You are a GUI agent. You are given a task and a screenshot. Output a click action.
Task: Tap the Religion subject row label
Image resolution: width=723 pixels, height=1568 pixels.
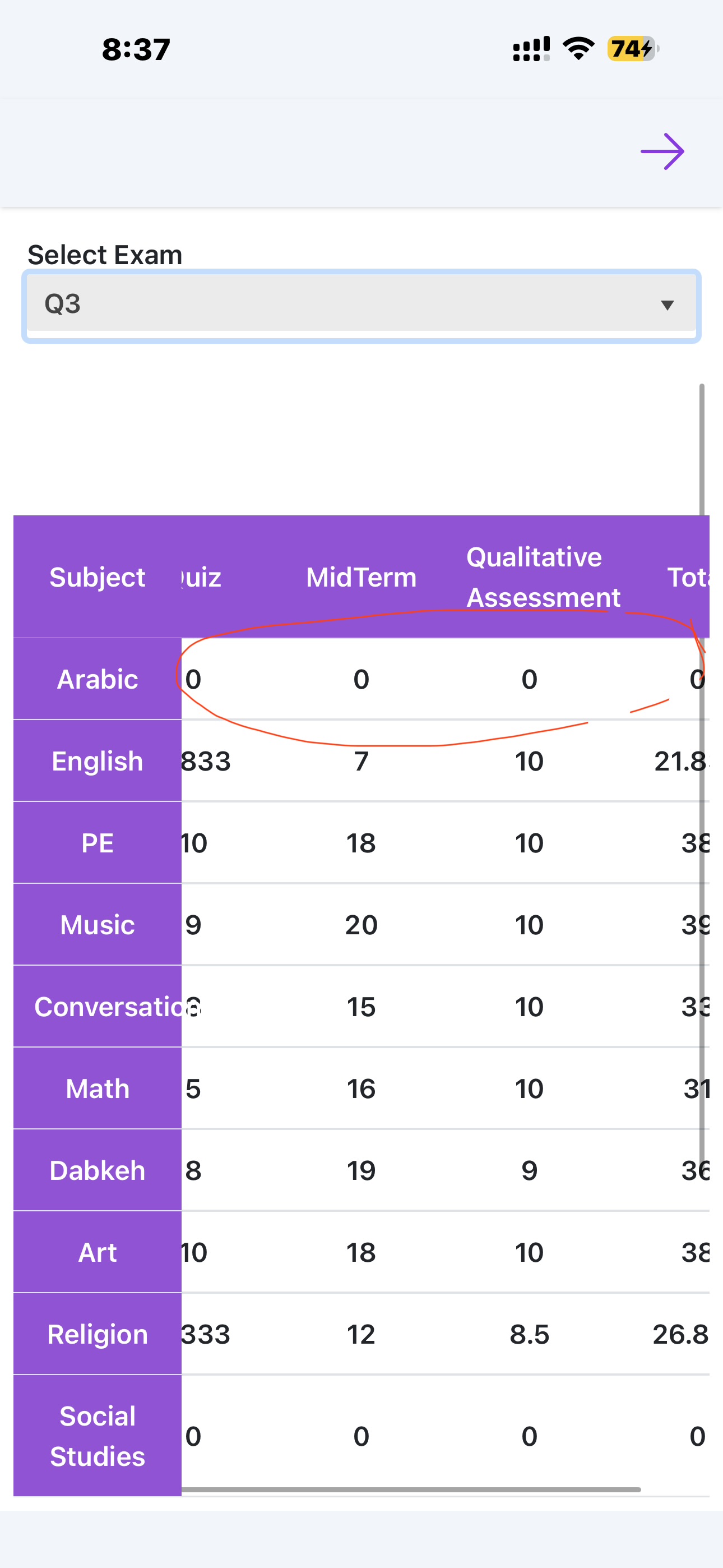tap(98, 1334)
